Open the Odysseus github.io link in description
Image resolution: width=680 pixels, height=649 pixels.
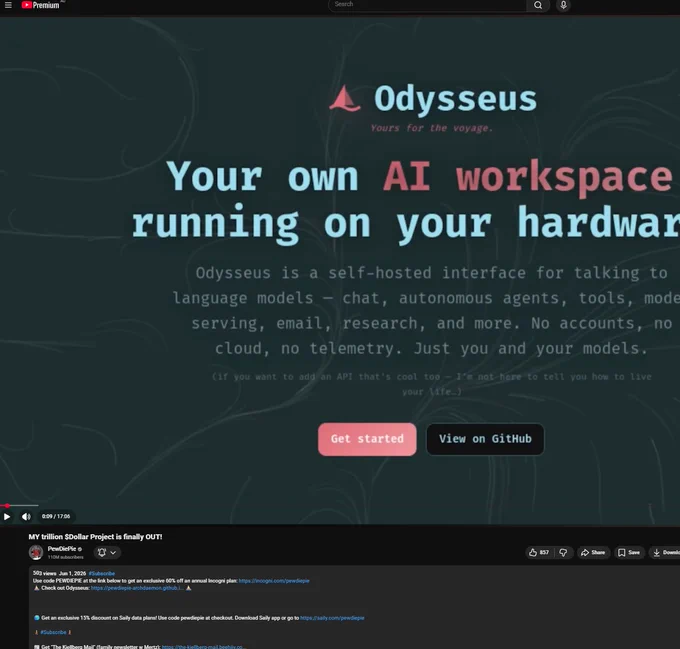point(137,588)
